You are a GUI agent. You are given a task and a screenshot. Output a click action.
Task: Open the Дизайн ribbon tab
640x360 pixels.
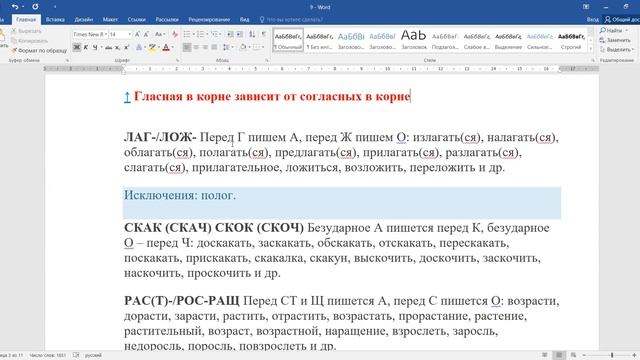coord(83,19)
